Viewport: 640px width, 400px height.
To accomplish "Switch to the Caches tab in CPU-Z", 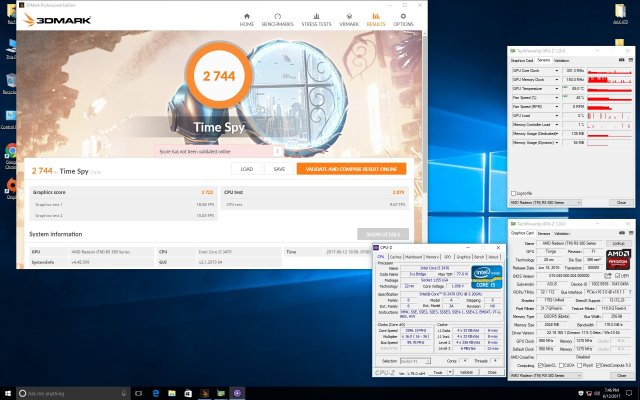I will coord(395,257).
